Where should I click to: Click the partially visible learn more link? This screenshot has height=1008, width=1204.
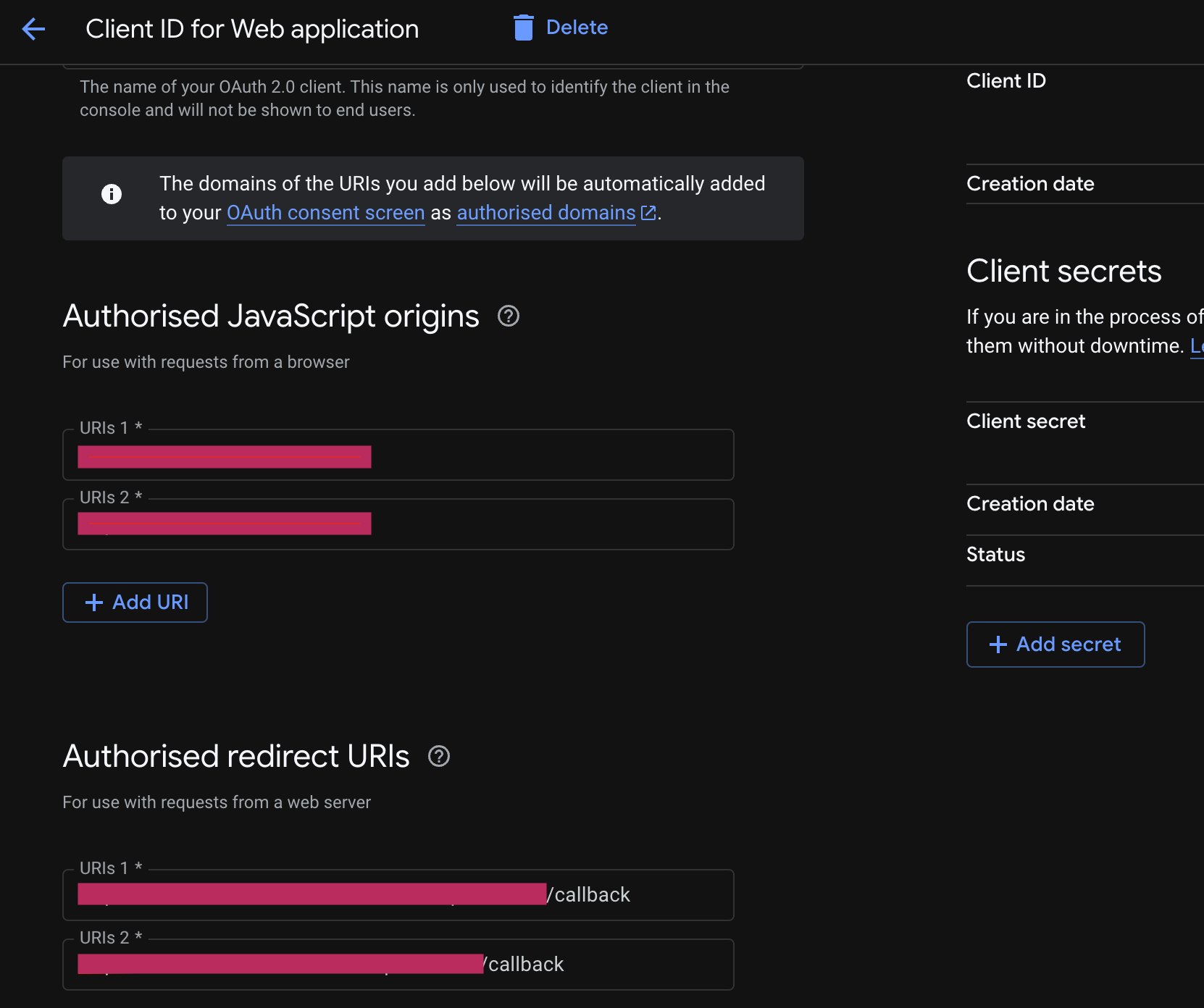tap(1197, 346)
